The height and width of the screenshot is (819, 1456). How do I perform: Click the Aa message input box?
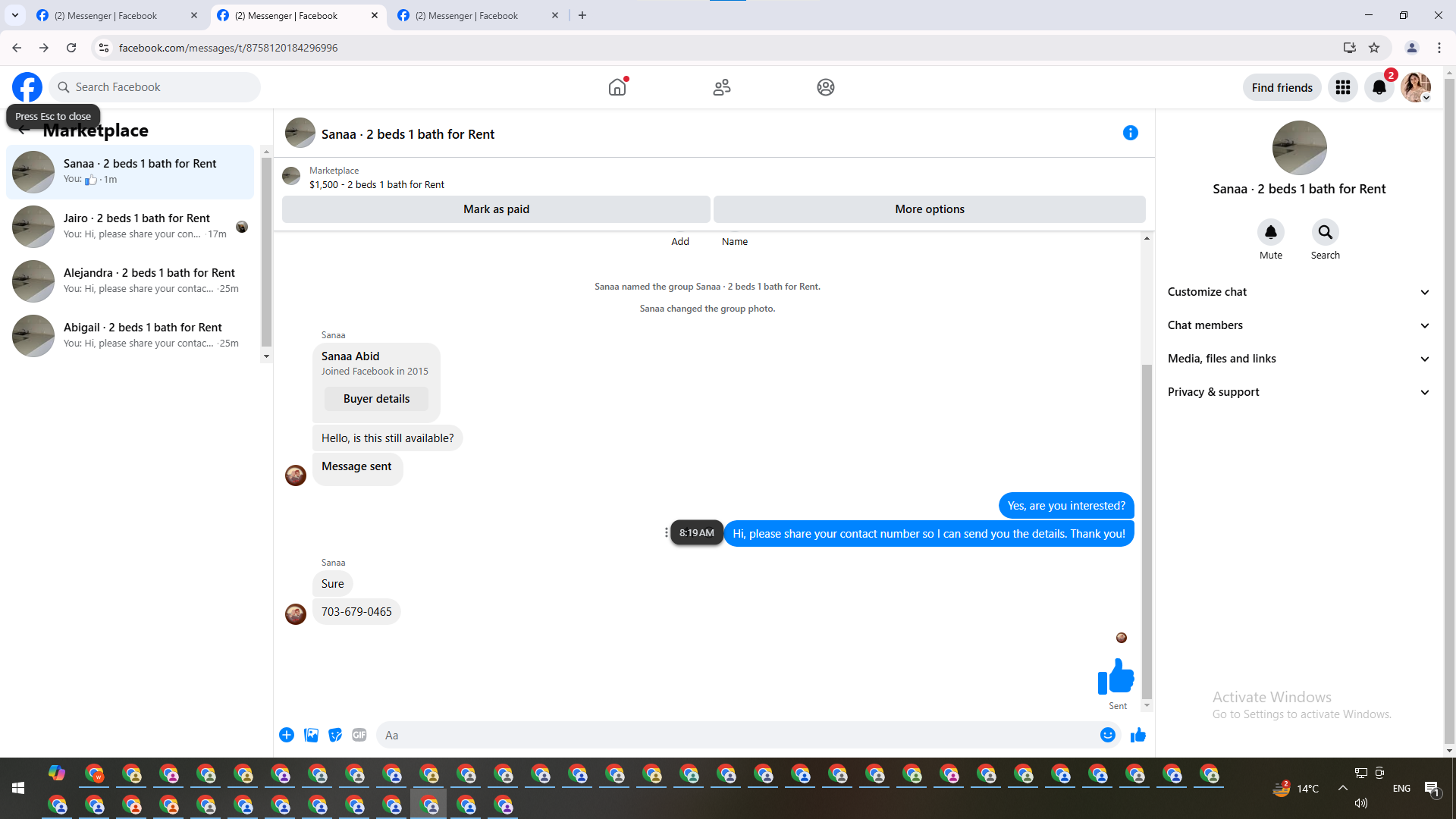tap(736, 735)
